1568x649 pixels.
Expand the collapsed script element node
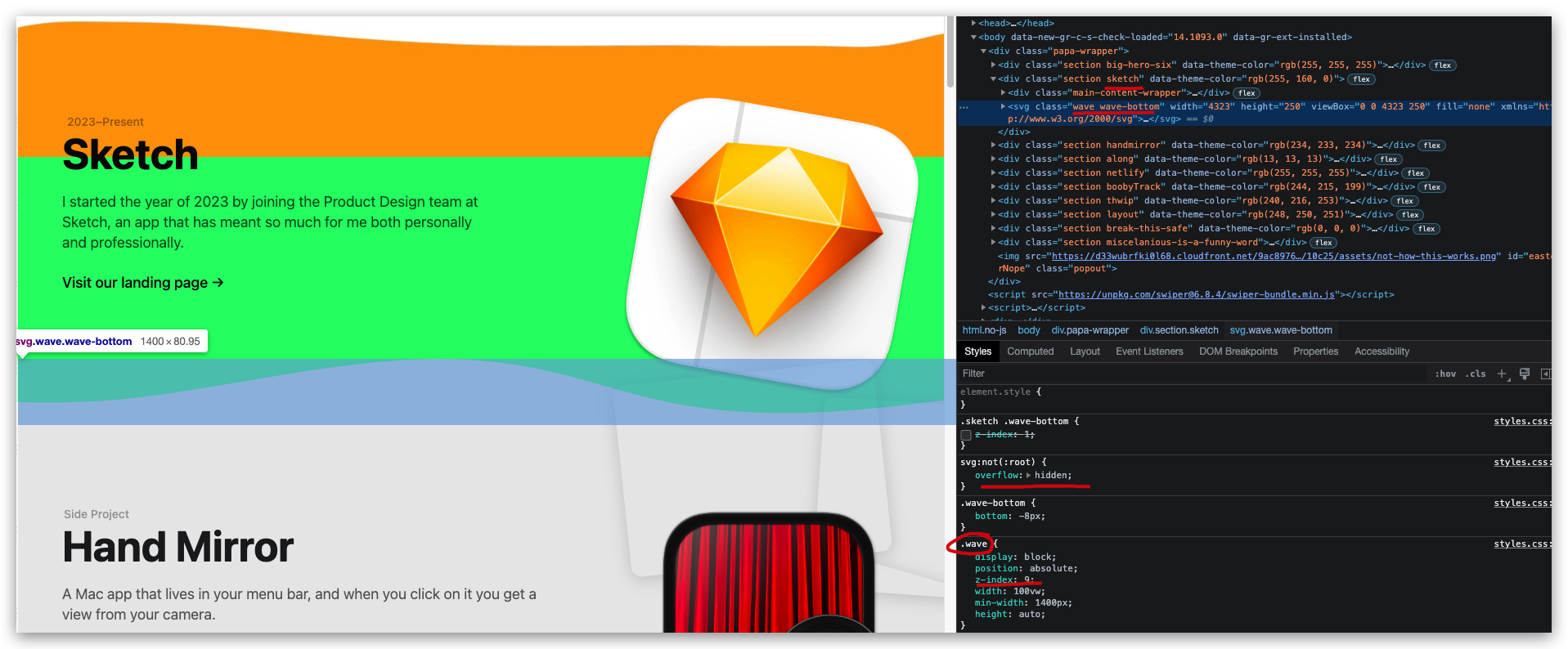pos(983,308)
